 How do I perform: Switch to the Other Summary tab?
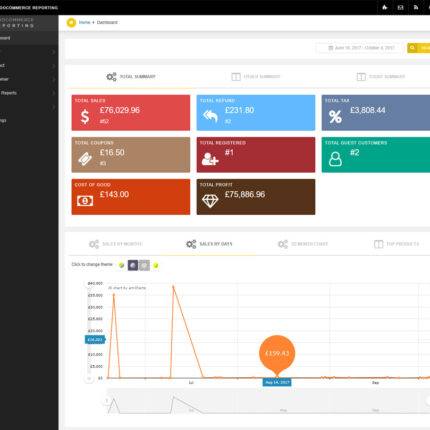point(256,77)
